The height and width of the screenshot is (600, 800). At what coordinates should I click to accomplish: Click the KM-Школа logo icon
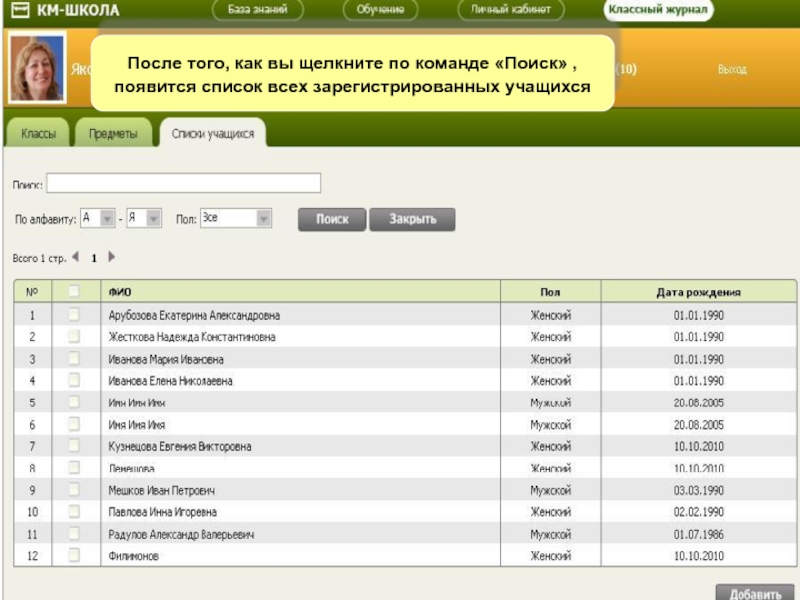pos(18,11)
